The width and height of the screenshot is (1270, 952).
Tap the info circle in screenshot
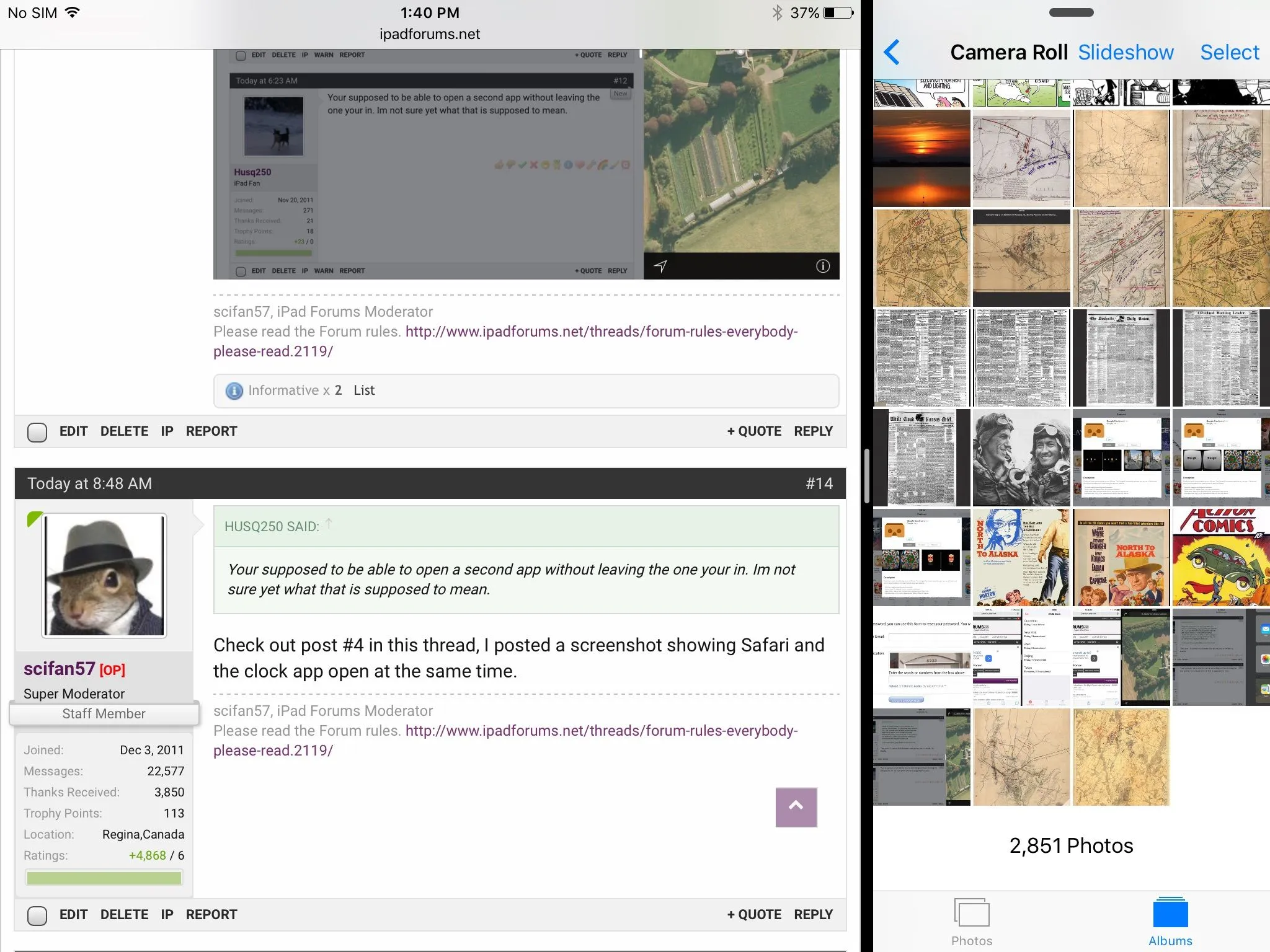click(x=822, y=267)
